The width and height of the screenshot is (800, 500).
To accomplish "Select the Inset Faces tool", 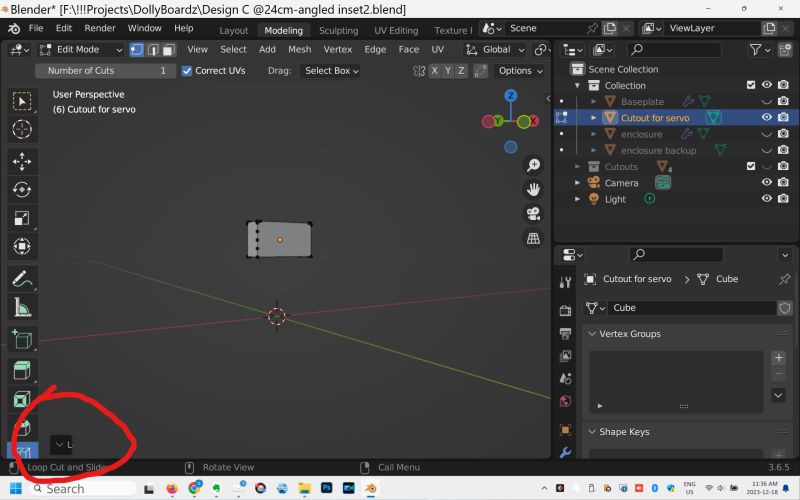I will pyautogui.click(x=22, y=399).
